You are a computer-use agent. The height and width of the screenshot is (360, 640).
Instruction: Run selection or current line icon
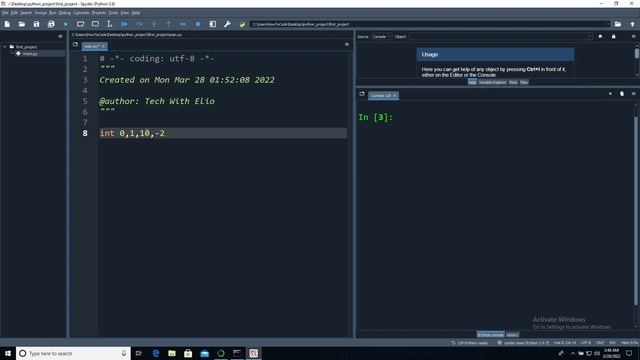click(109, 24)
